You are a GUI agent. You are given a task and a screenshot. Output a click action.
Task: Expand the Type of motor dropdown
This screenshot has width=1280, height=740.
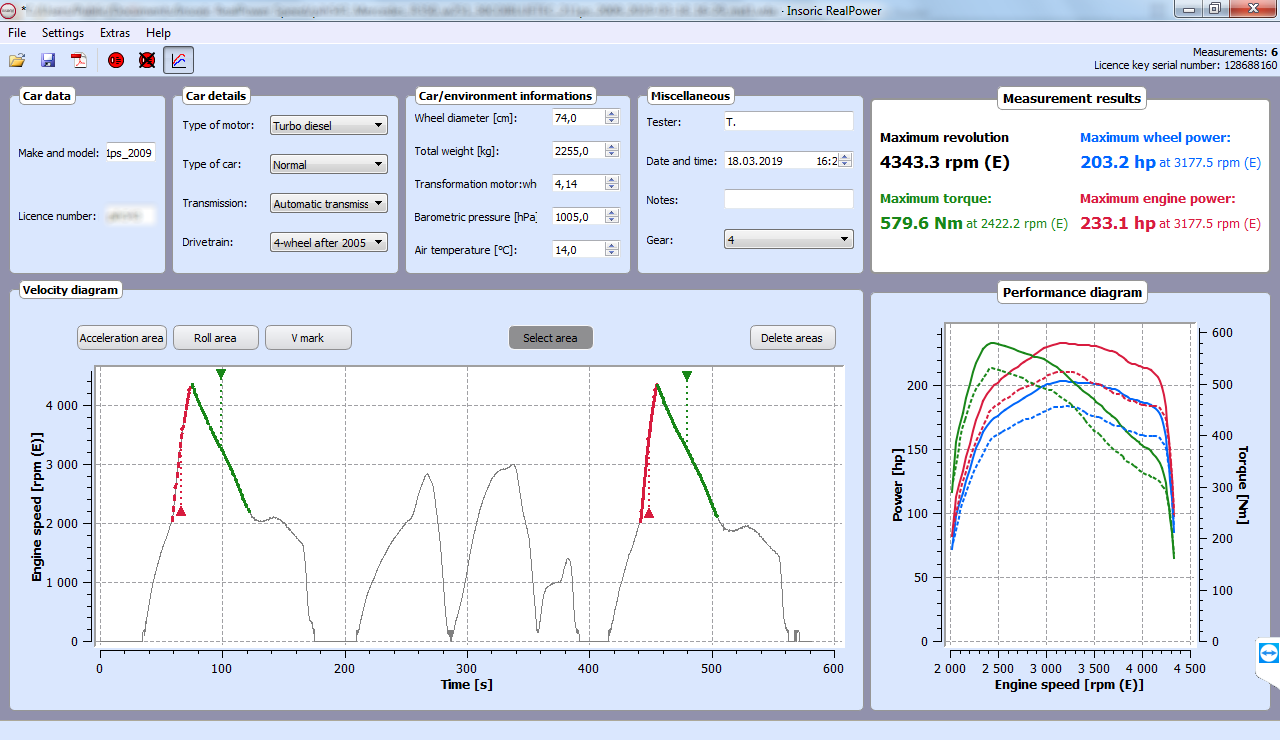329,126
